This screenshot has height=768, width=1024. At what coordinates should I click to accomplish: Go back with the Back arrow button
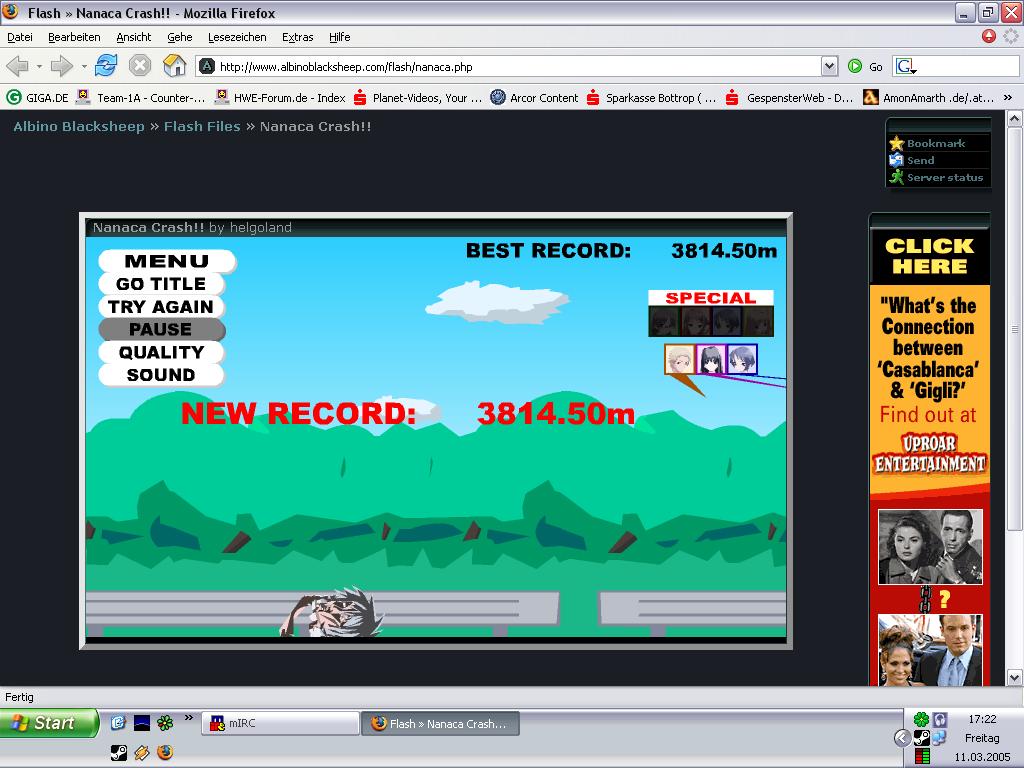[18, 66]
